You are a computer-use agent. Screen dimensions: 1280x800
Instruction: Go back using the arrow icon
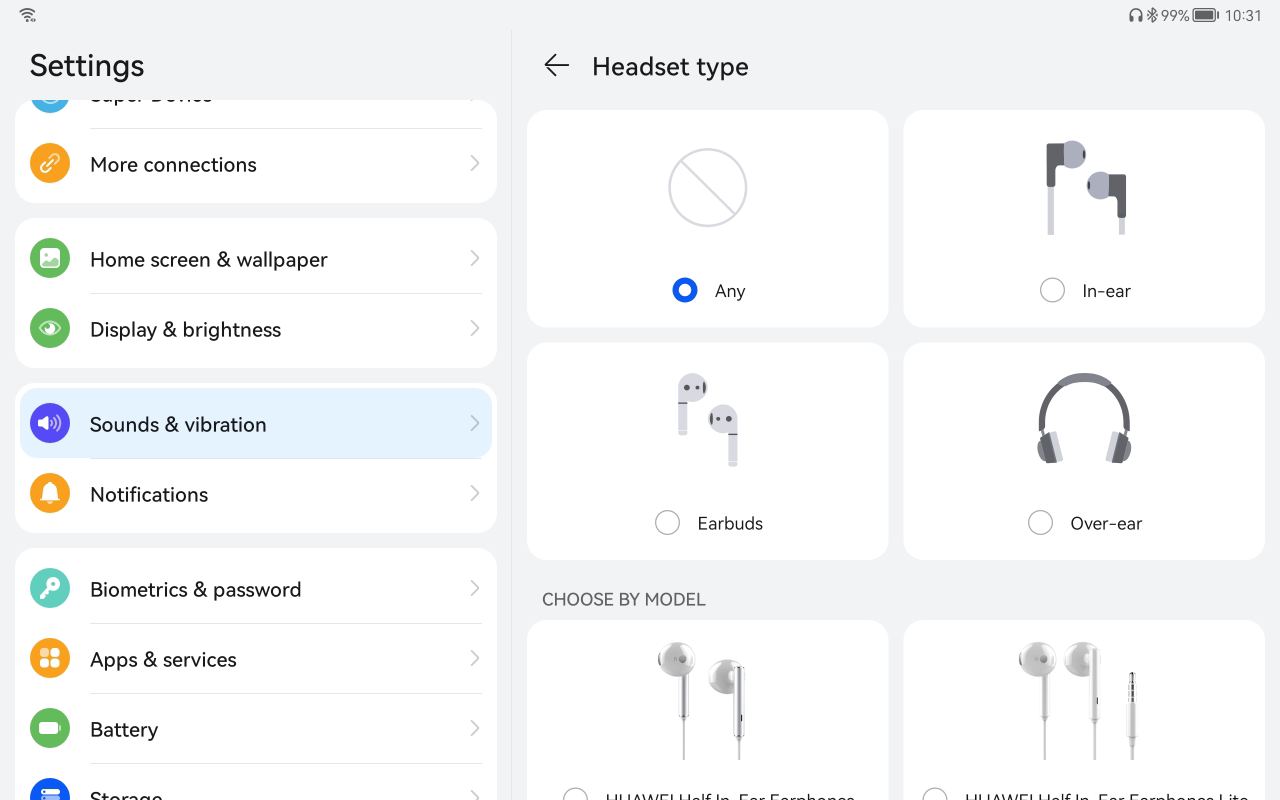(556, 66)
